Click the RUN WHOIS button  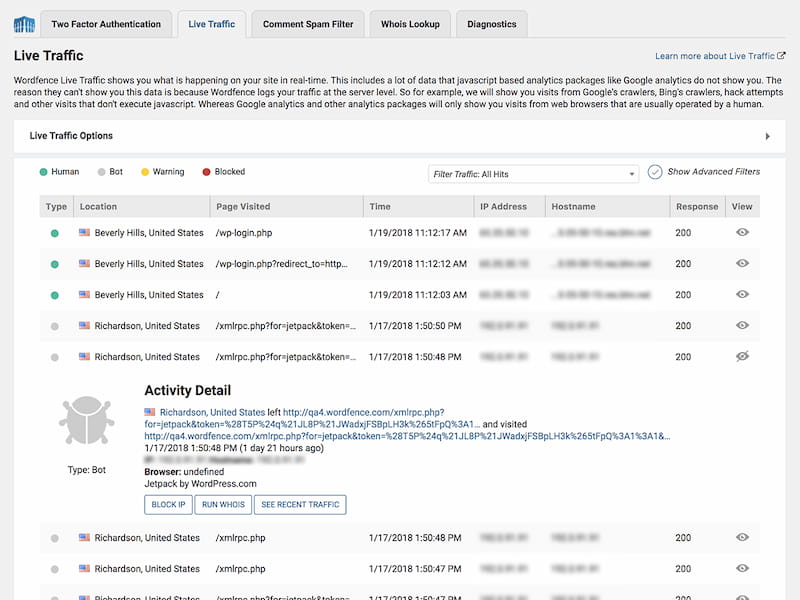[x=223, y=504]
